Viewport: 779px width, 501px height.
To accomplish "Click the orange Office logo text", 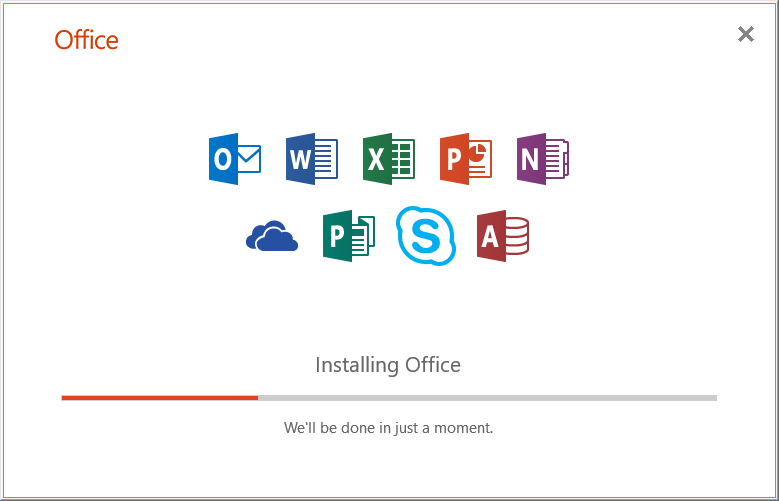I will tap(86, 40).
